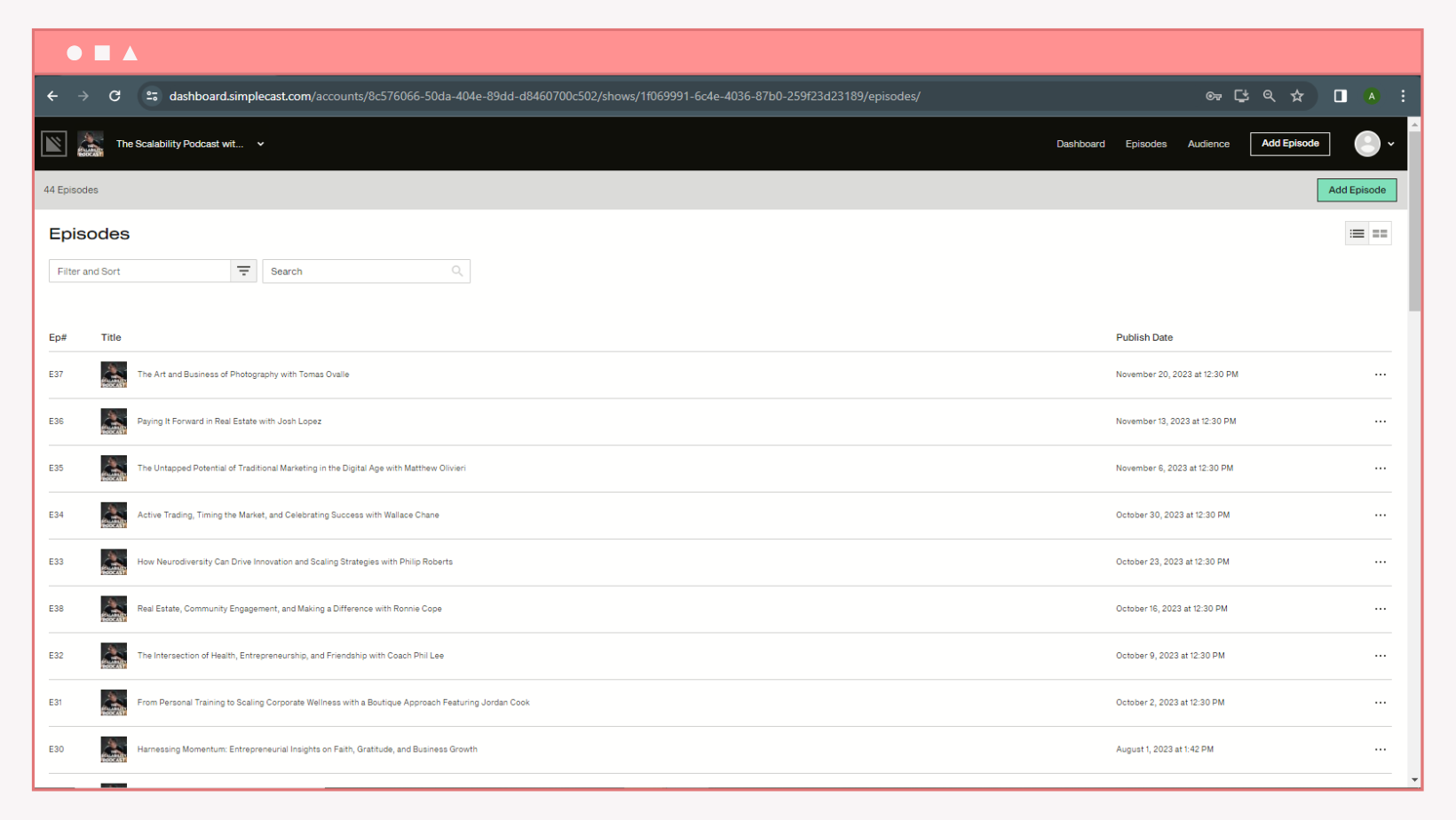Open site information icon in address bar
Image resolution: width=1456 pixels, height=820 pixels.
coord(153,96)
